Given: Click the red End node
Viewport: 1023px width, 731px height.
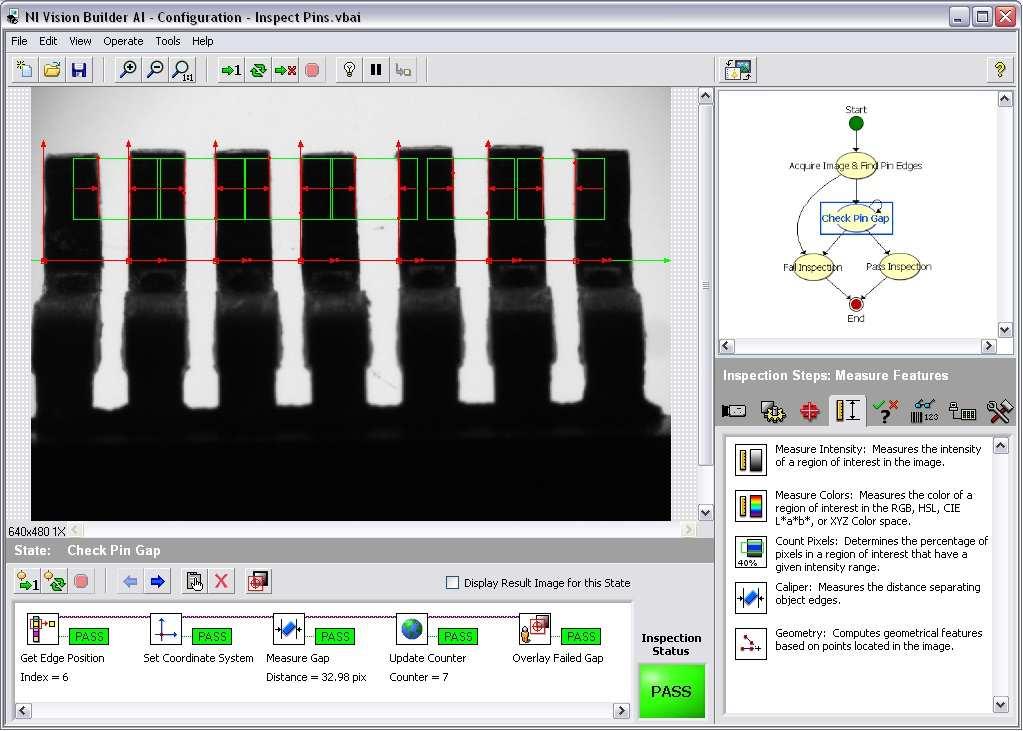Looking at the screenshot, I should point(855,304).
